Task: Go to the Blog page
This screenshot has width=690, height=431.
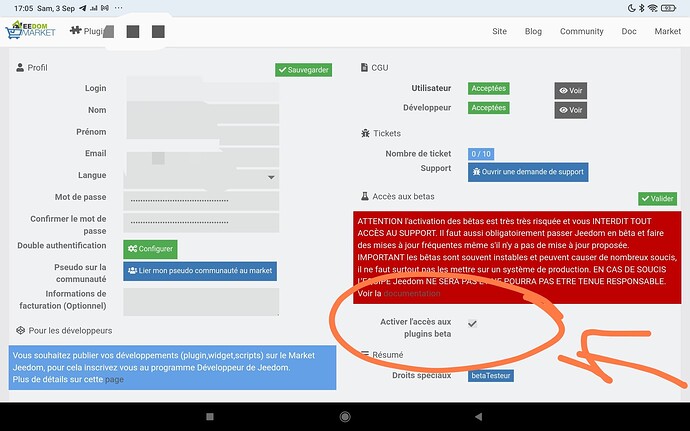Action: click(x=533, y=31)
